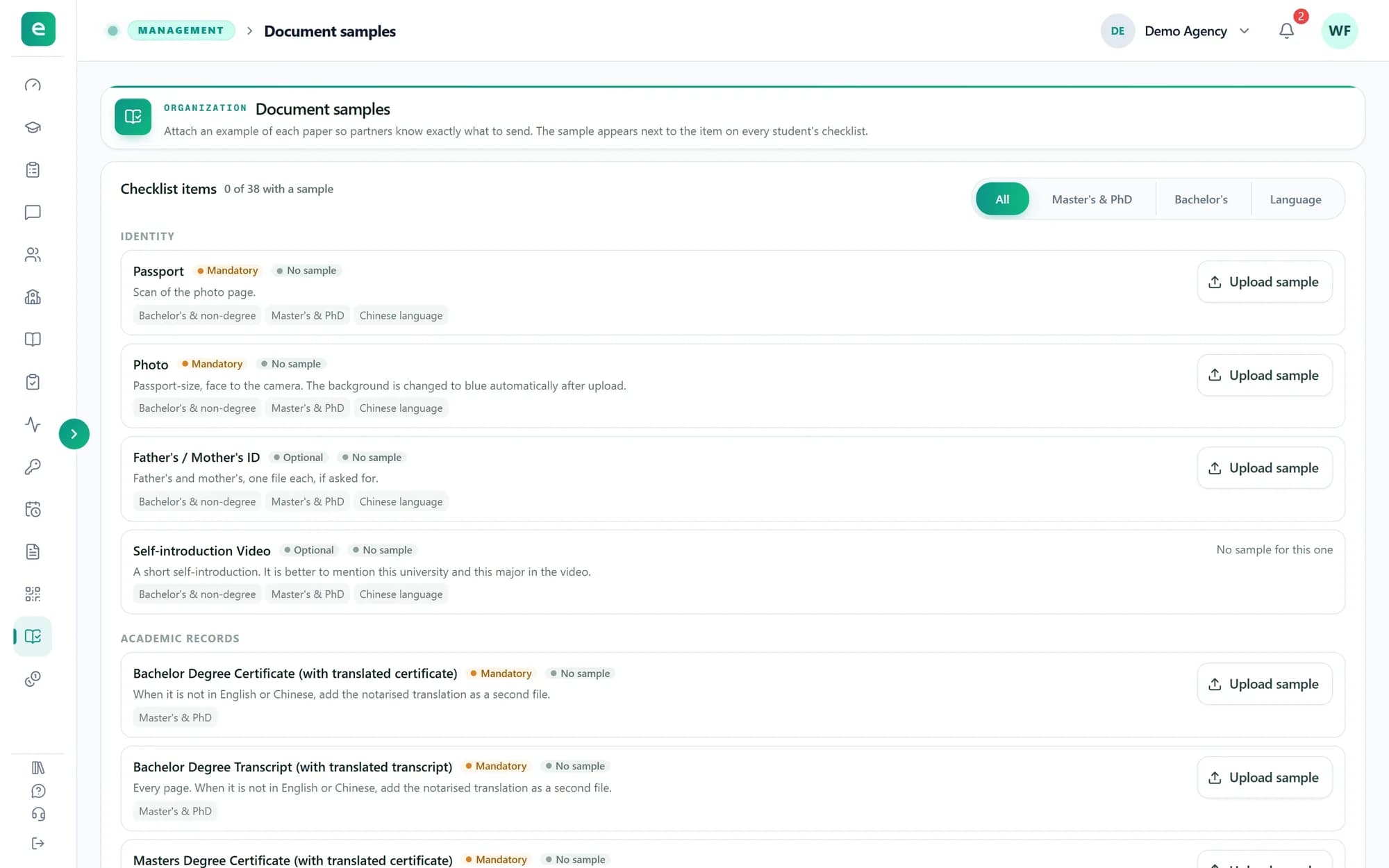1389x868 pixels.
Task: Switch to Master's & PhD filter tab
Action: [1092, 199]
